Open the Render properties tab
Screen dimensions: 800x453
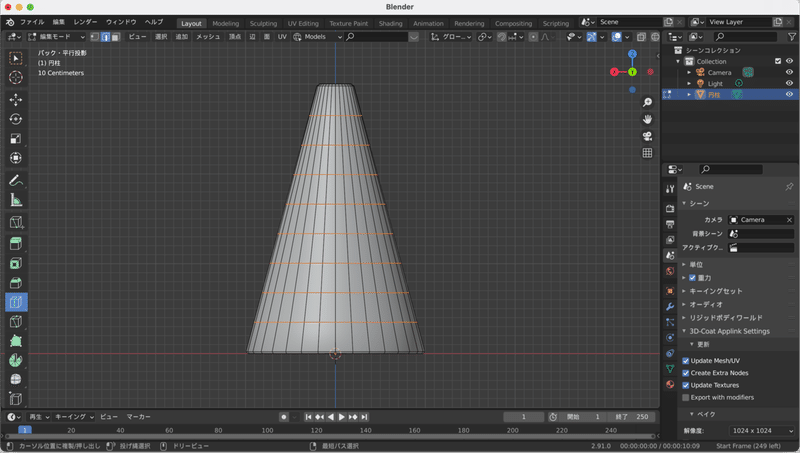point(670,209)
